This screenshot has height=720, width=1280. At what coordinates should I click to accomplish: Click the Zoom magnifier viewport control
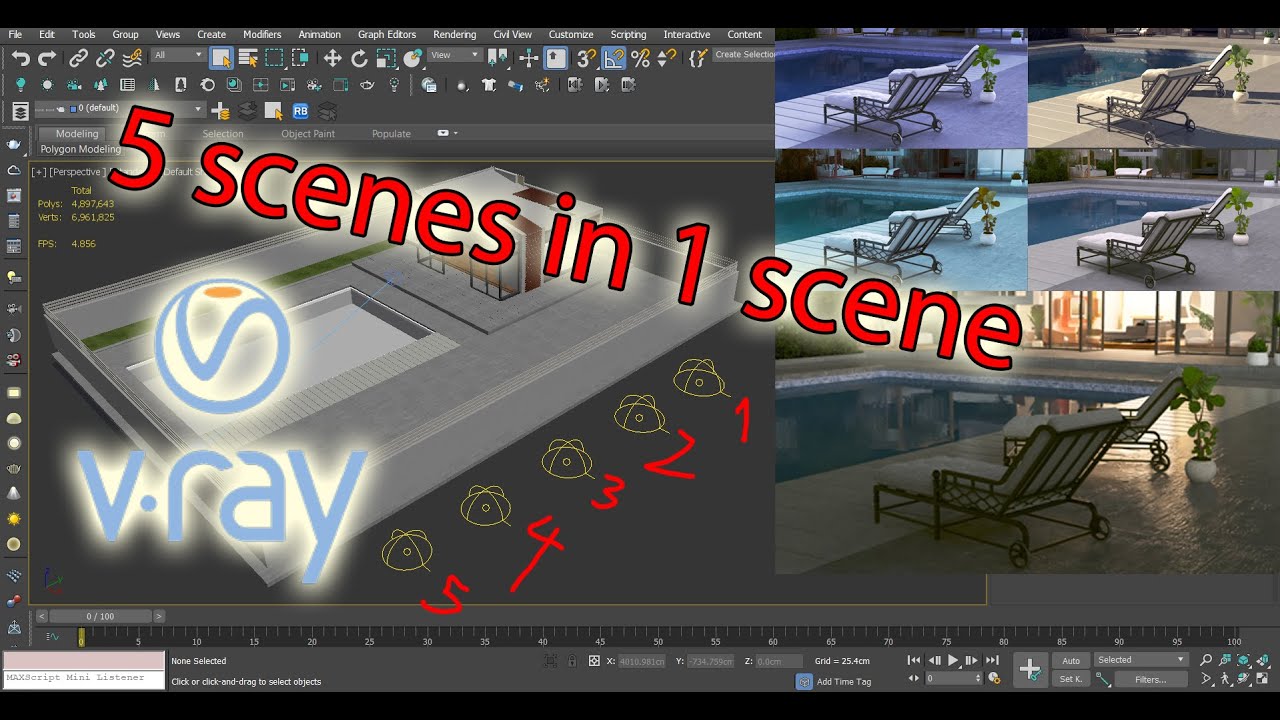coord(1206,660)
